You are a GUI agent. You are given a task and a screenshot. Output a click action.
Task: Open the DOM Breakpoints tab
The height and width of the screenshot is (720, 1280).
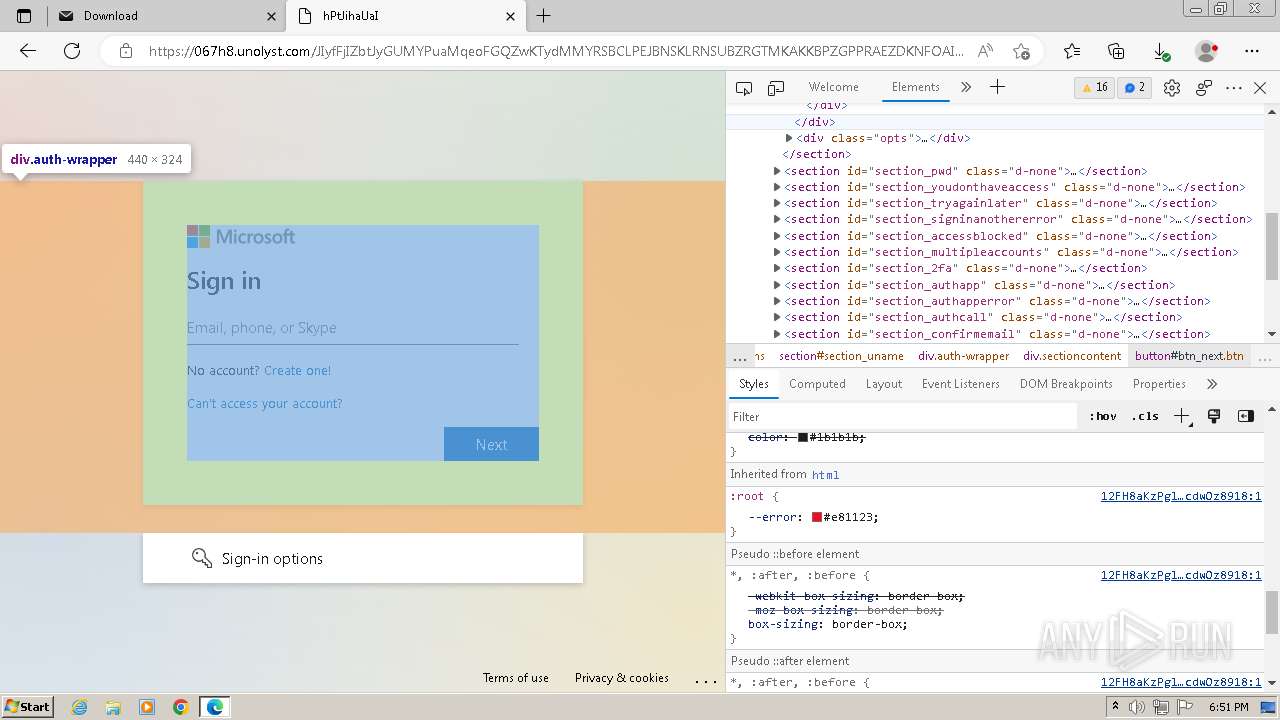tap(1066, 384)
